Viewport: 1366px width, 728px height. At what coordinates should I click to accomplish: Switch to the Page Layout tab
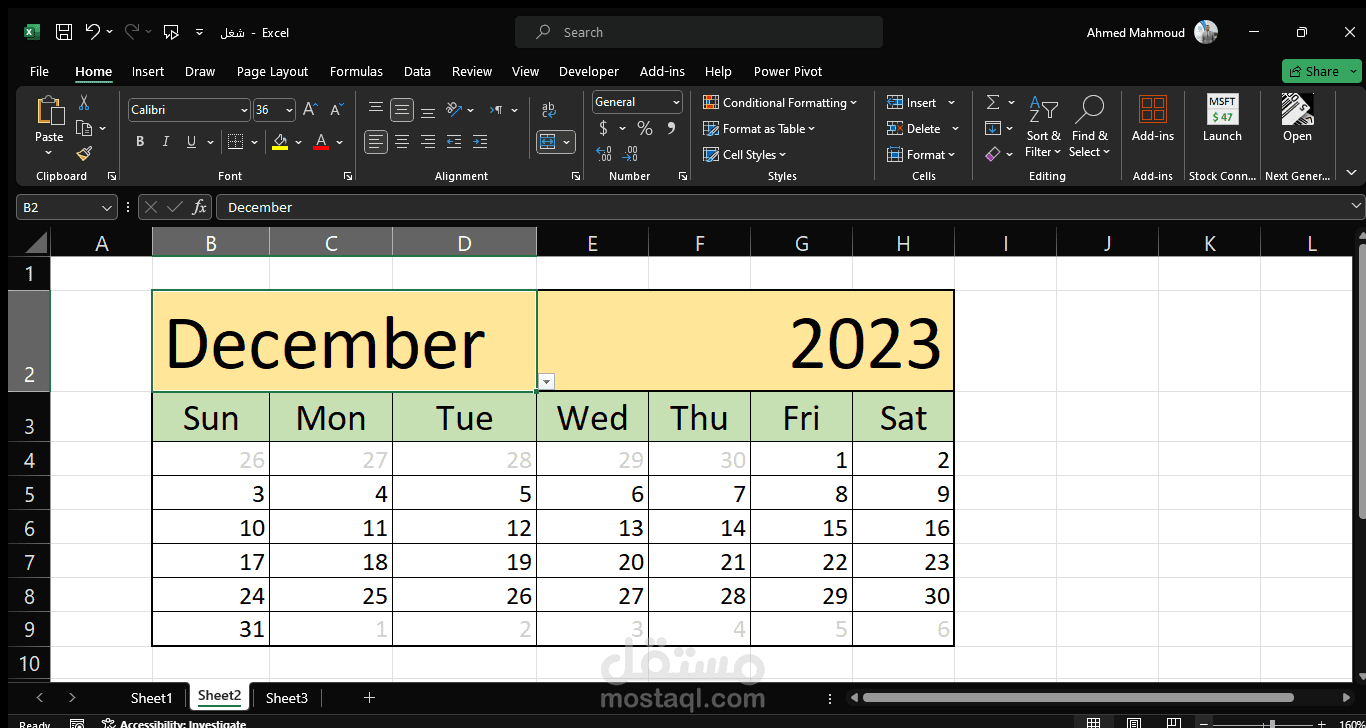coord(272,71)
